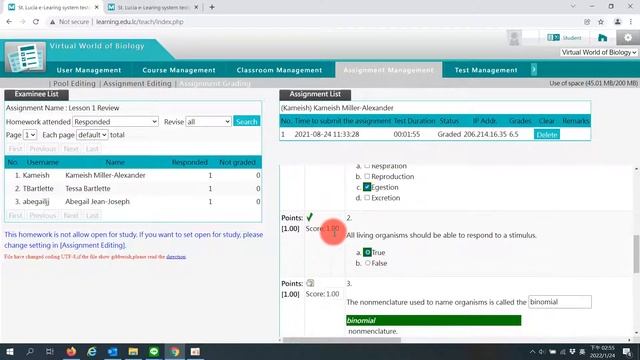Tick the Excretion checkbox
Viewport: 640px width, 360px height.
[x=367, y=198]
